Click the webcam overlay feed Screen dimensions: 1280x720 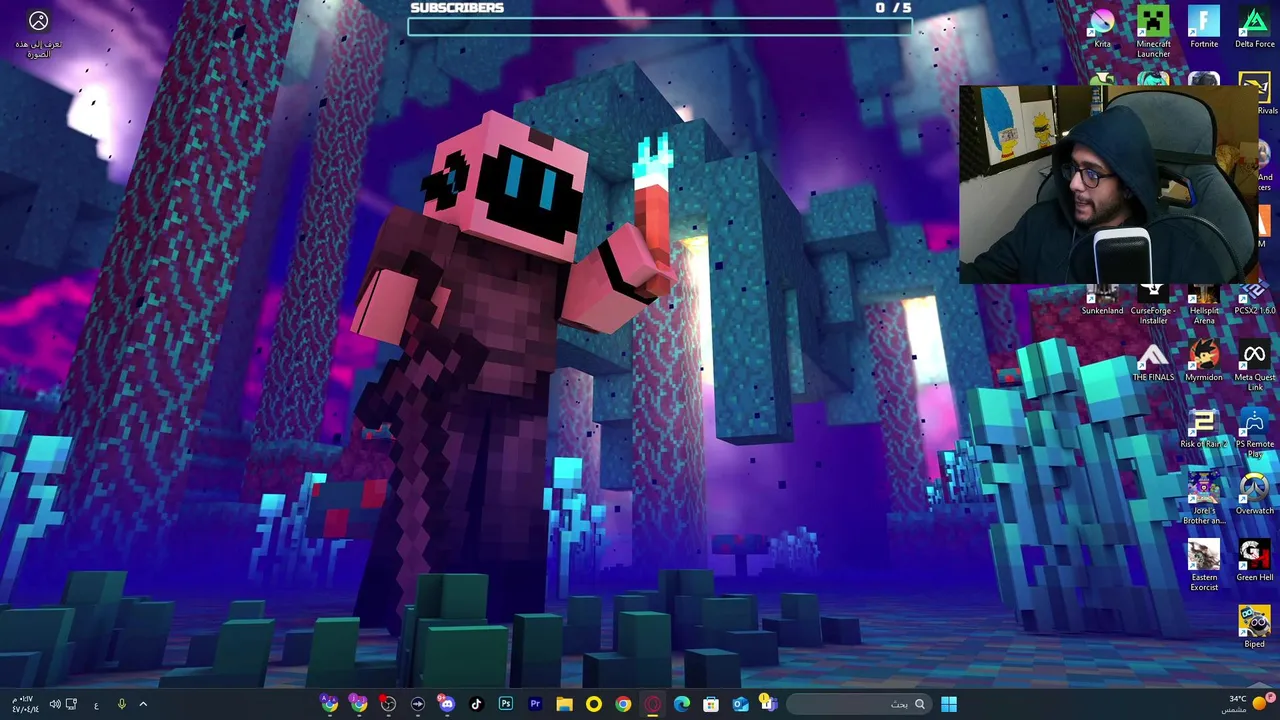coord(1108,185)
